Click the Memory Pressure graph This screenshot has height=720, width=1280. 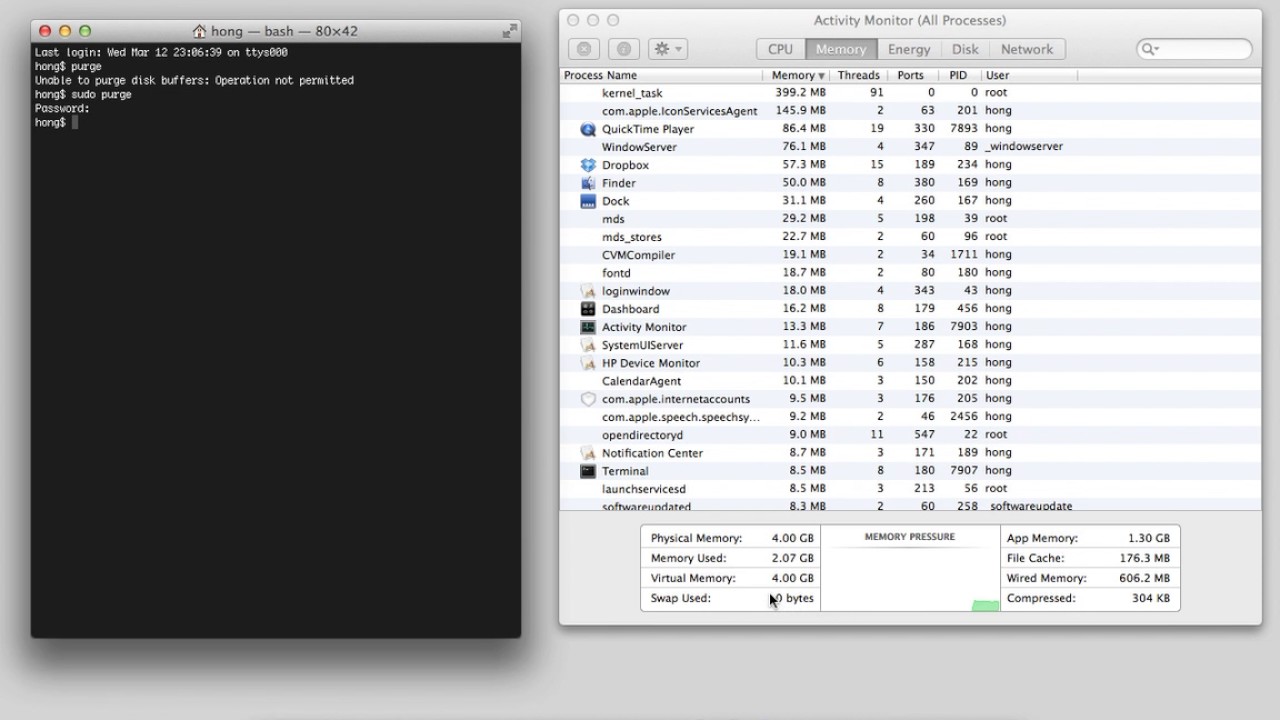910,578
